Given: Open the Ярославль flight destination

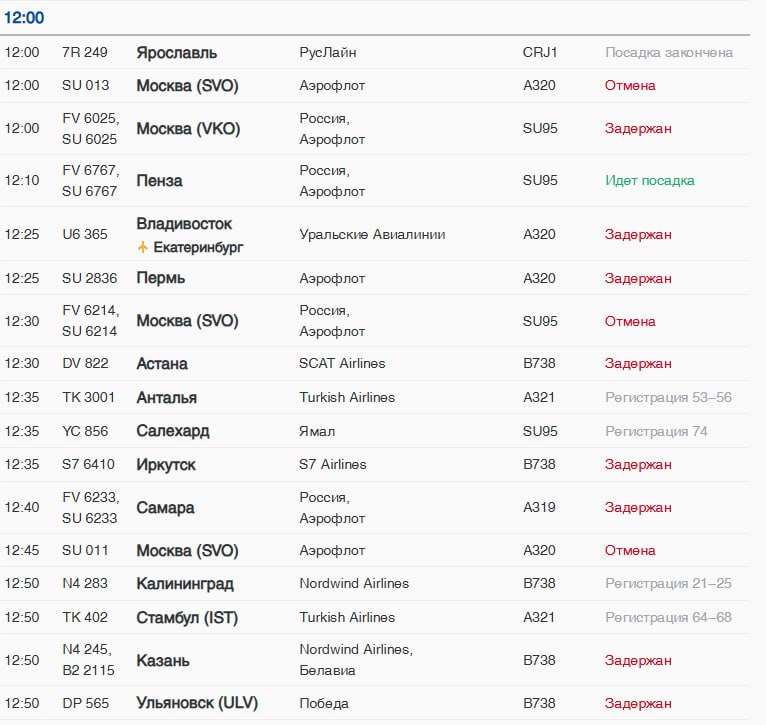Looking at the screenshot, I should point(176,53).
